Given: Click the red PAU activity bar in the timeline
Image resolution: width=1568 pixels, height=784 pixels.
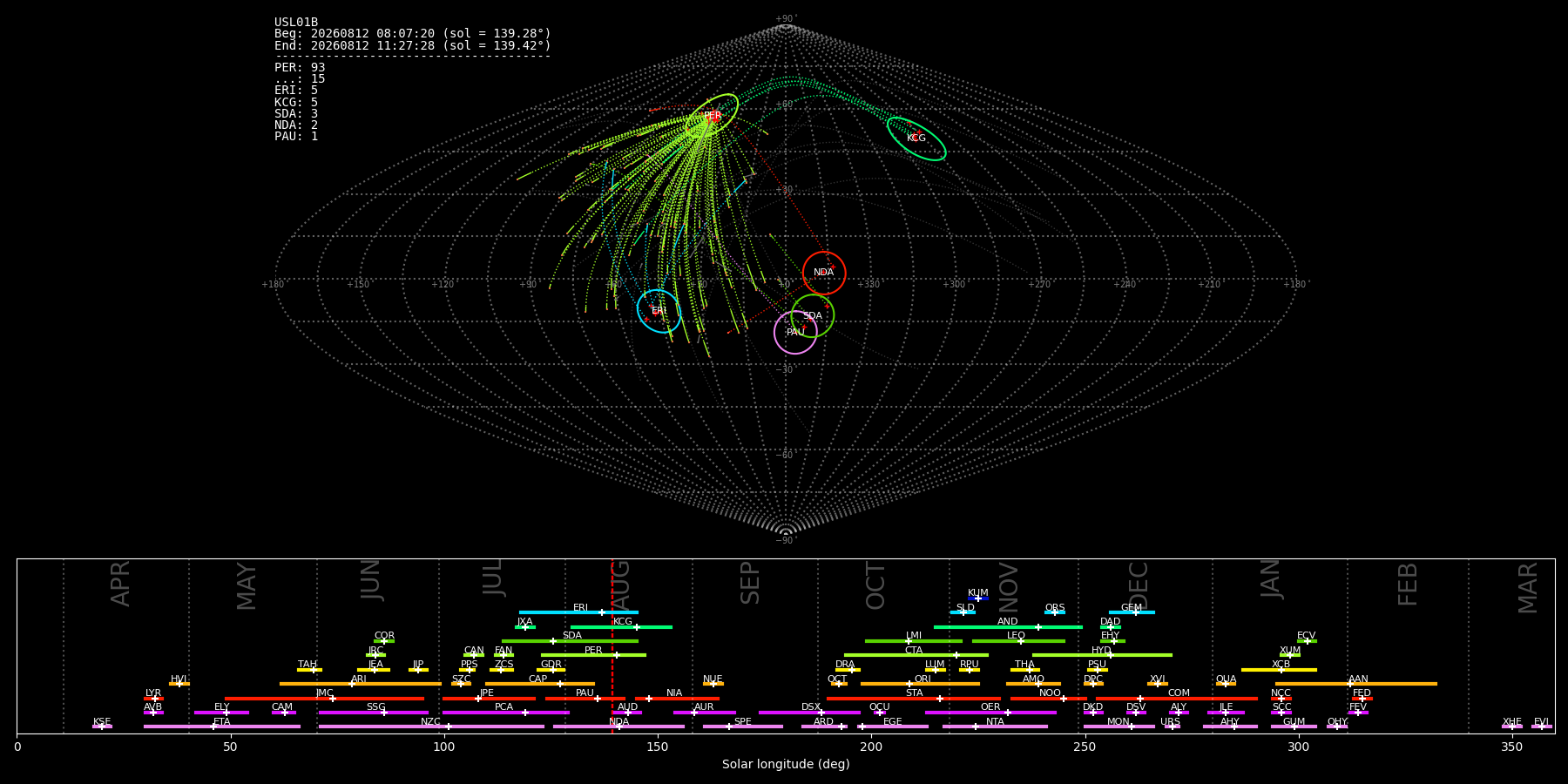Looking at the screenshot, I should (x=585, y=699).
